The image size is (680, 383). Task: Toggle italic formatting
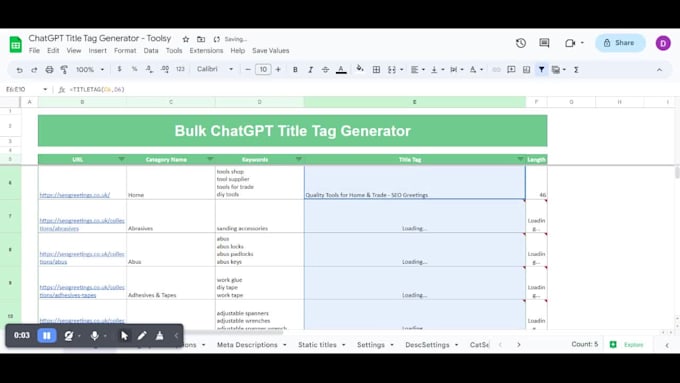[x=311, y=69]
